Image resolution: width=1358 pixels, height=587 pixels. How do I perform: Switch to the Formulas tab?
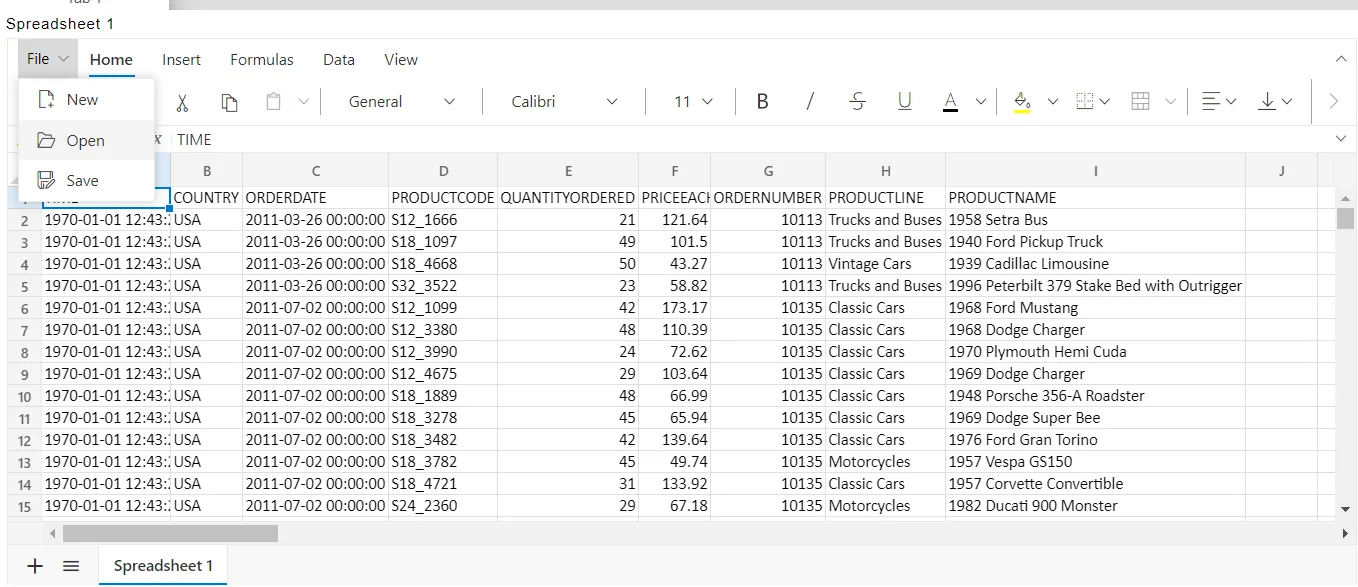[x=262, y=60]
